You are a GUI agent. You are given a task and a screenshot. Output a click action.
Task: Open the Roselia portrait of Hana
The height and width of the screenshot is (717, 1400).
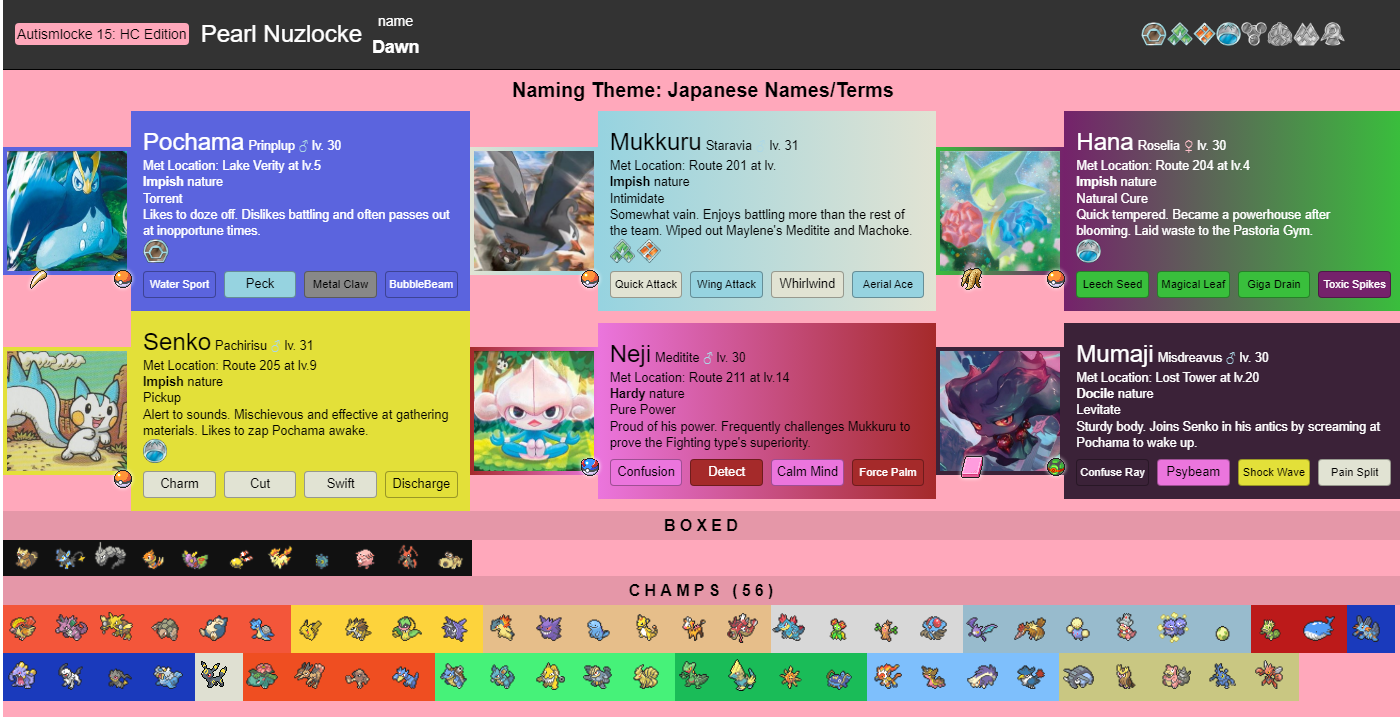[x=999, y=211]
